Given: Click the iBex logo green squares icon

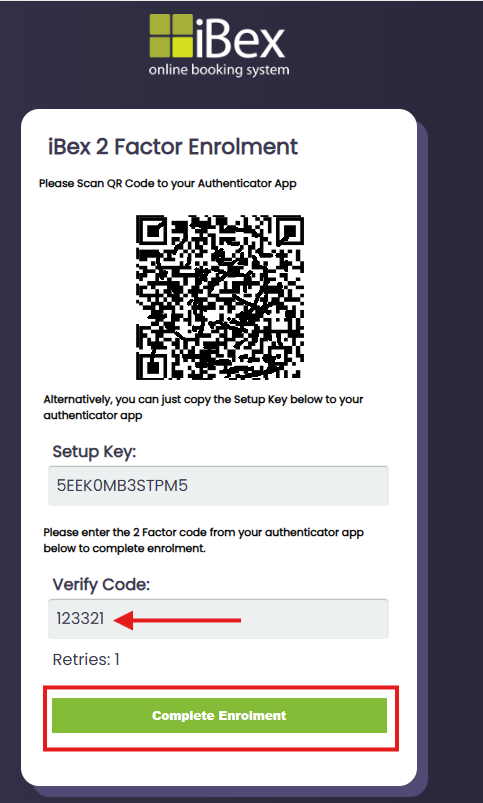Looking at the screenshot, I should 171,36.
